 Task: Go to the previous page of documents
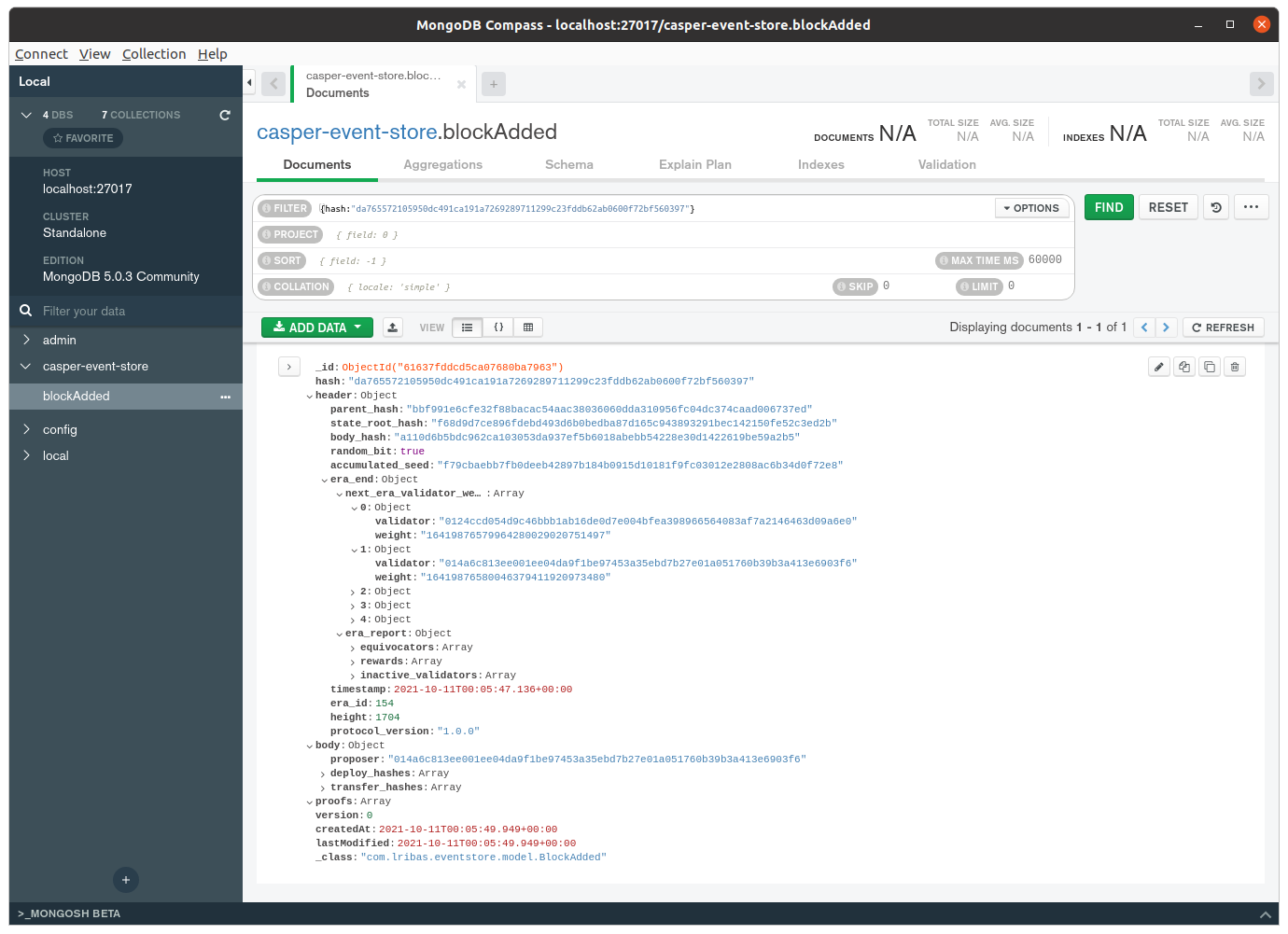click(x=1144, y=328)
